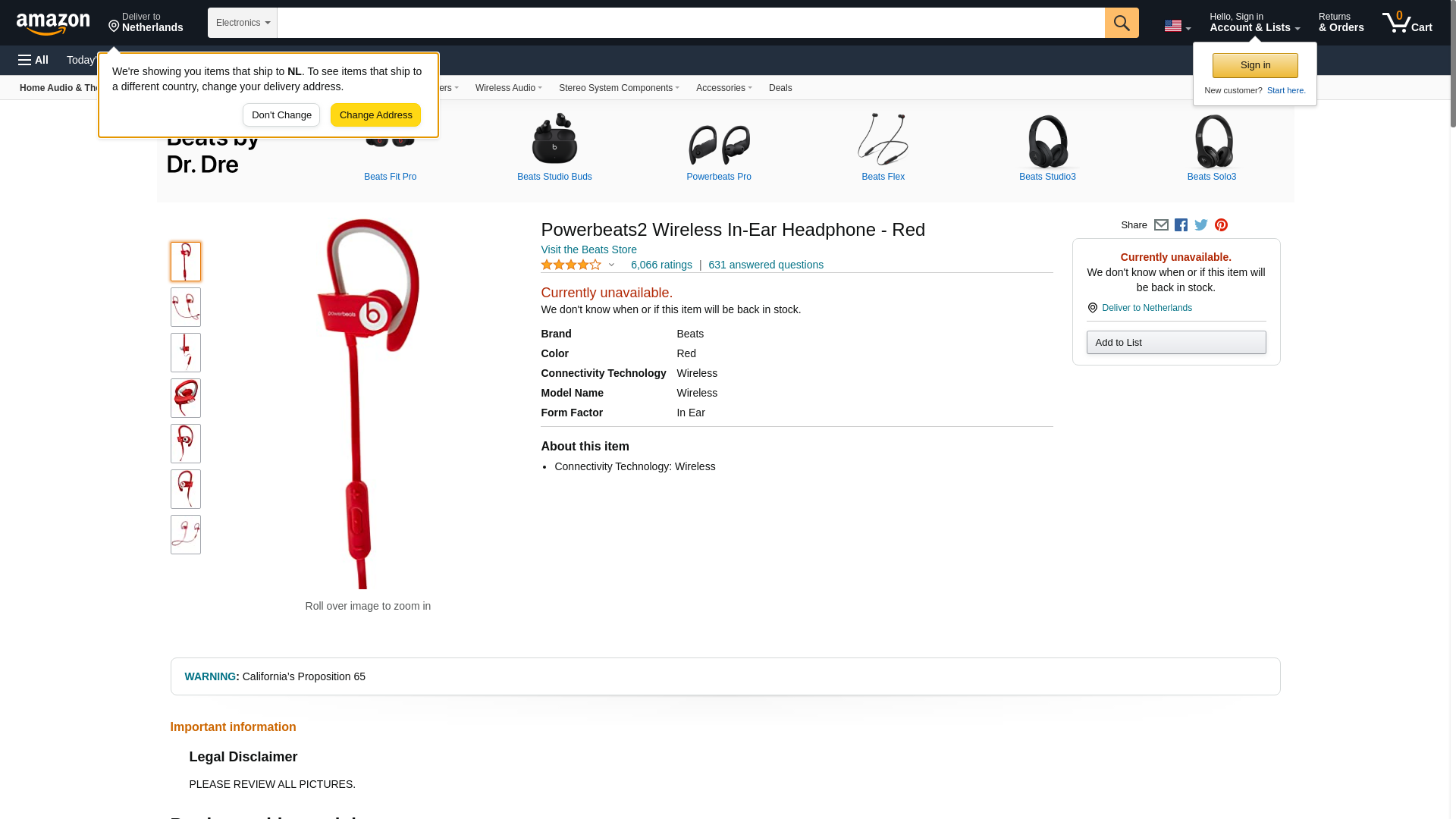Select the second headphone thumbnail image
Screen dimensions: 1456x819
(186, 307)
